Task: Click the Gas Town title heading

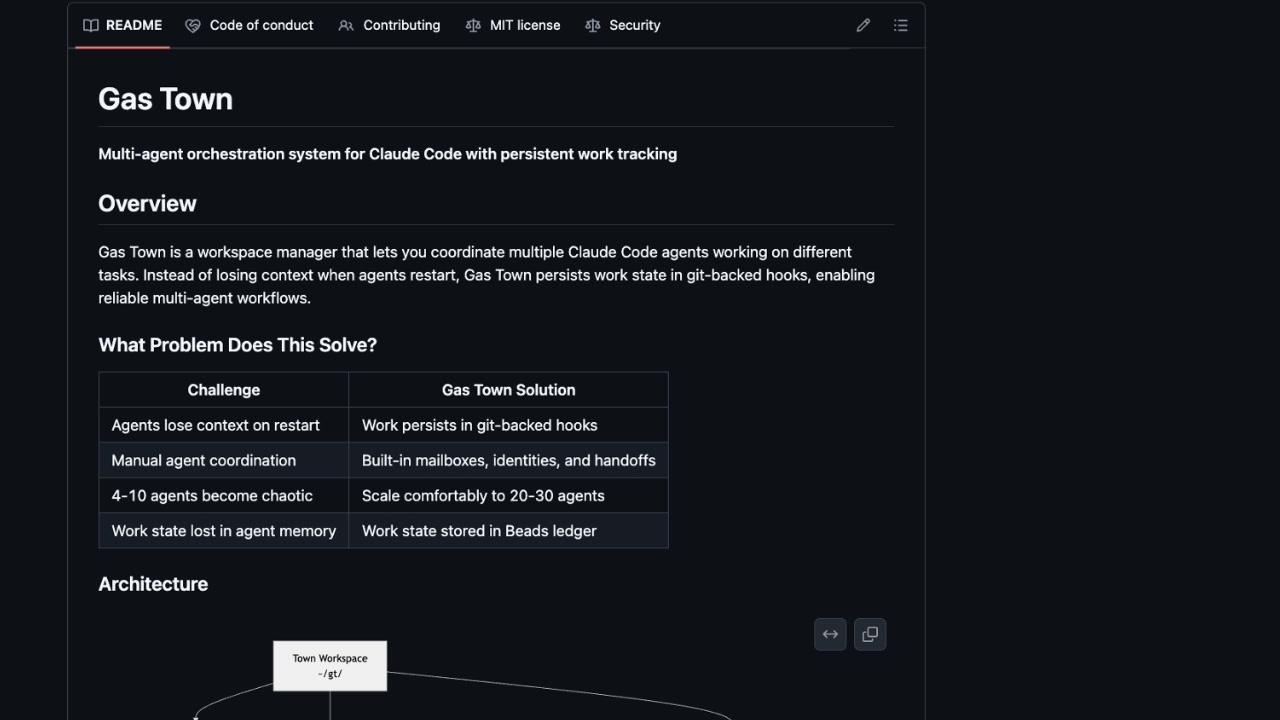Action: pos(165,98)
